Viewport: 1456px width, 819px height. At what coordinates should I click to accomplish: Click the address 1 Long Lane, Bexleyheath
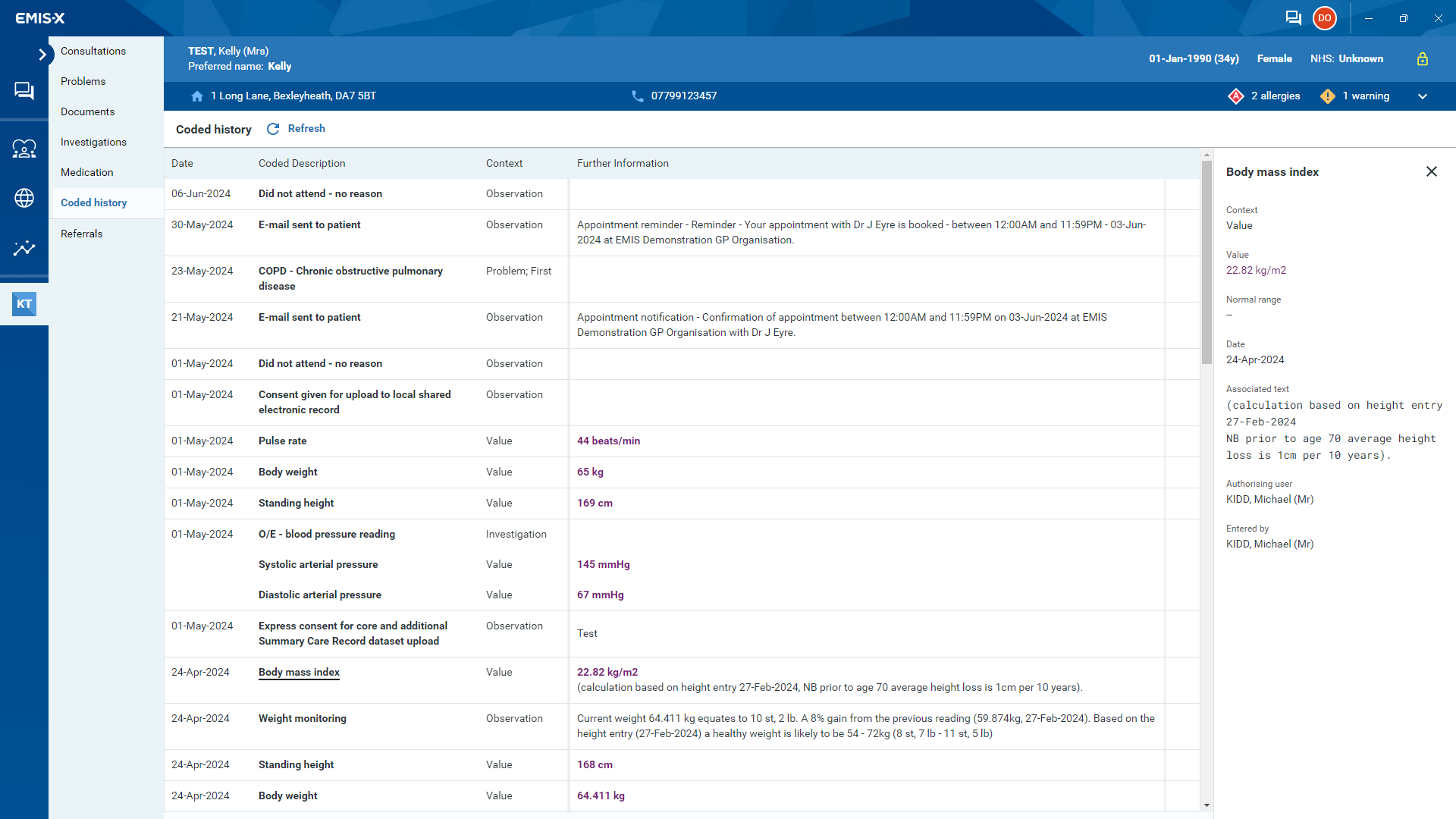293,96
